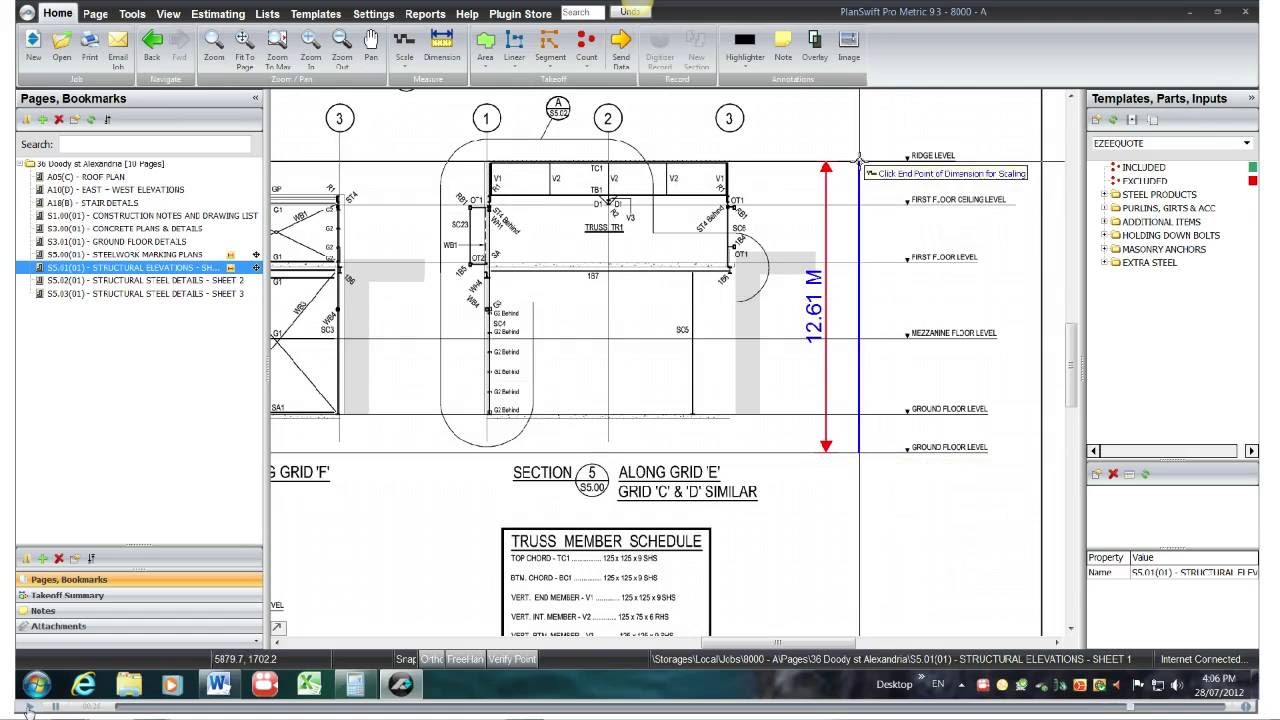Expand the STEEL PRODUCTS folder

click(x=1104, y=194)
